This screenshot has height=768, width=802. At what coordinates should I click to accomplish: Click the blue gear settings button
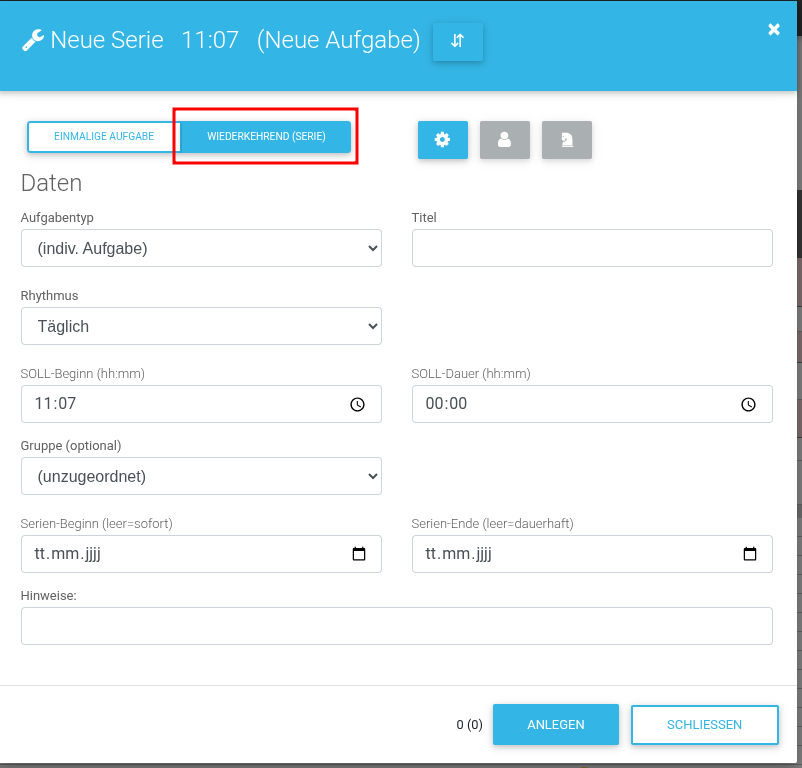pos(442,141)
